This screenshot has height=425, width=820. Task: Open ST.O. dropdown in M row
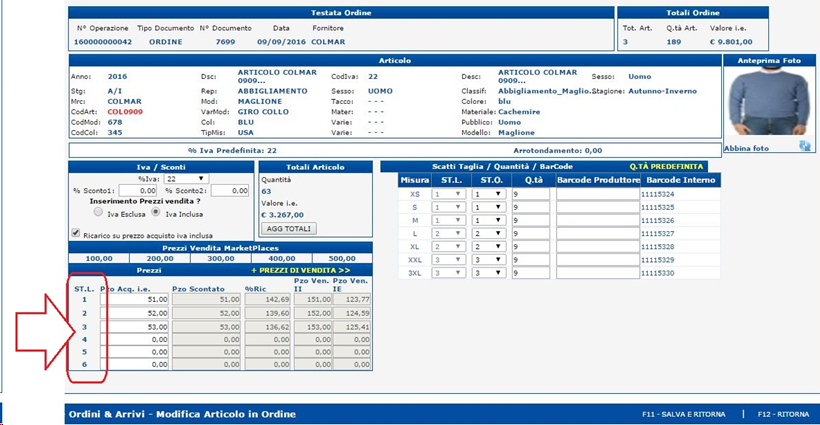coord(488,220)
